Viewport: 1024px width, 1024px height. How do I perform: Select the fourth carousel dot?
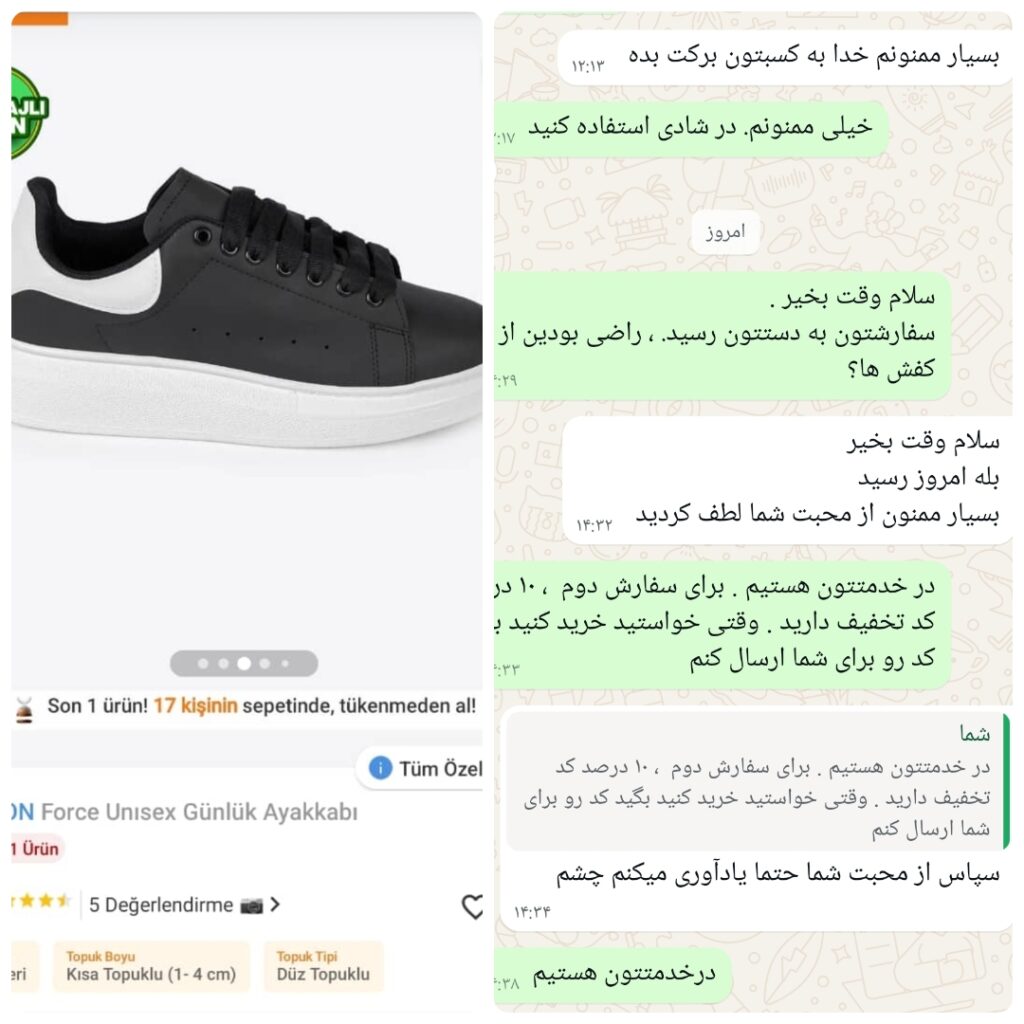(x=264, y=664)
